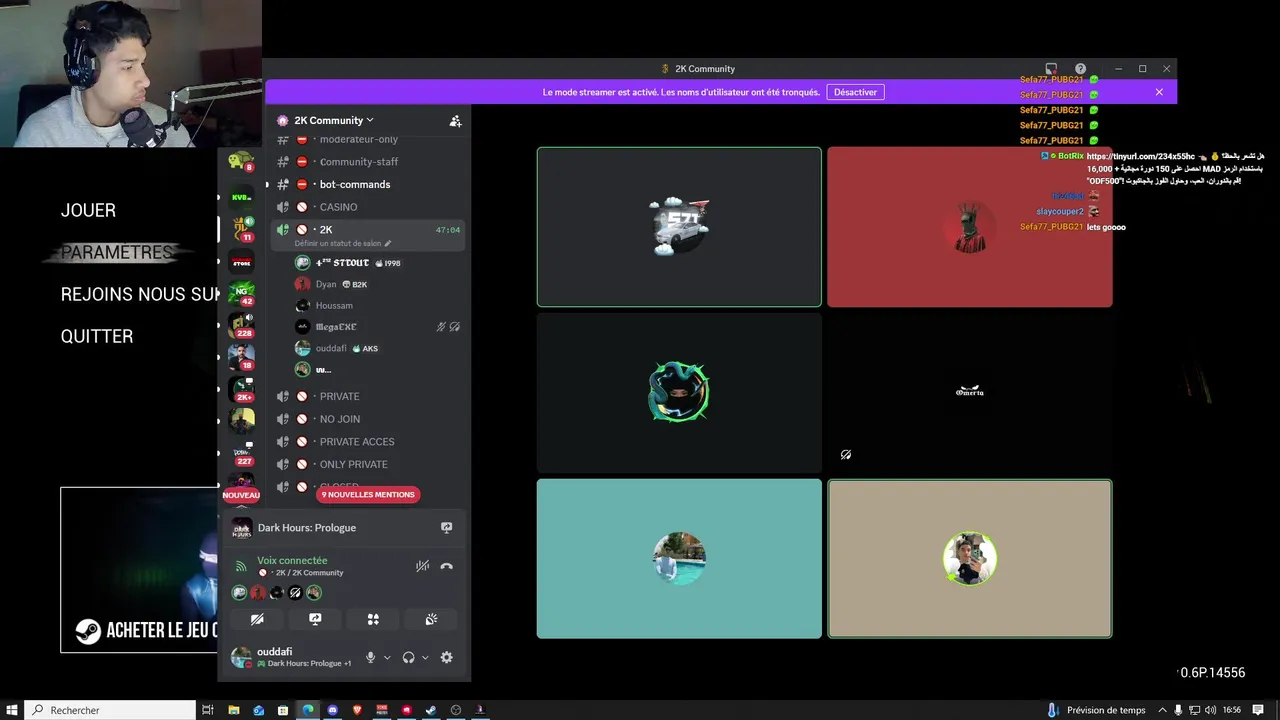Open the Discord help icon
The image size is (1280, 720).
click(1080, 69)
